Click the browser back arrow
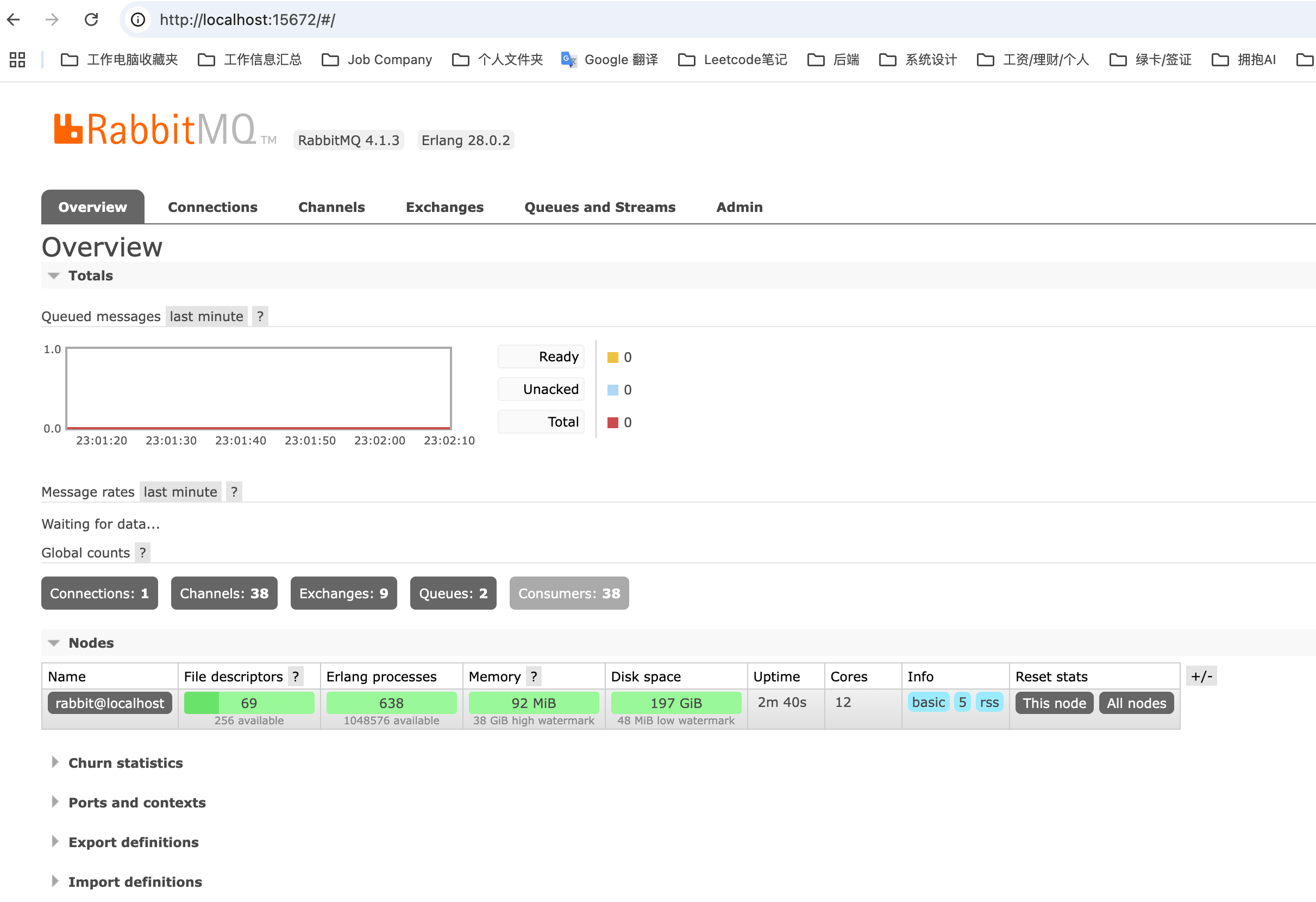Viewport: 1316px width, 902px height. (x=14, y=20)
